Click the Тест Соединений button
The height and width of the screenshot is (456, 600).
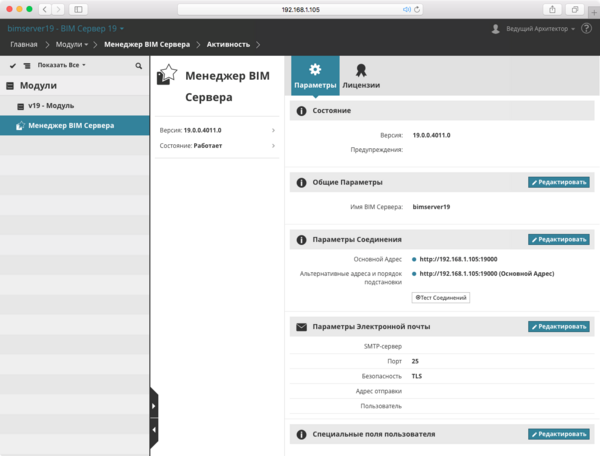(x=440, y=298)
